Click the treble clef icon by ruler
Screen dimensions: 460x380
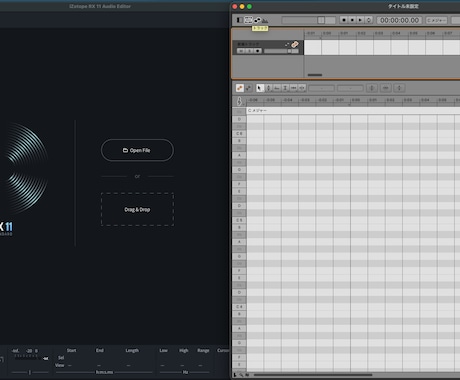239,101
